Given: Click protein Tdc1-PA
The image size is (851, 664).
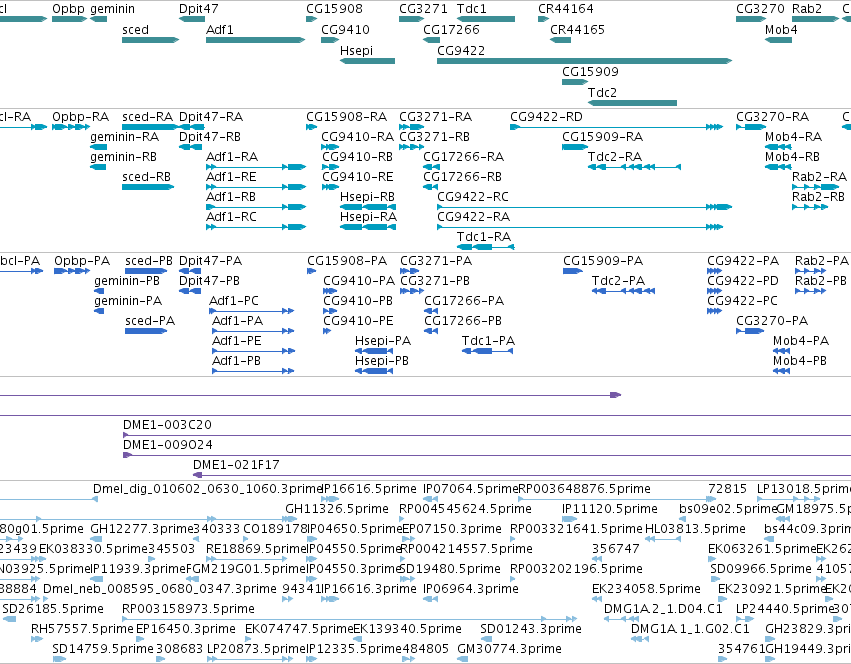Looking at the screenshot, I should click(x=487, y=351).
